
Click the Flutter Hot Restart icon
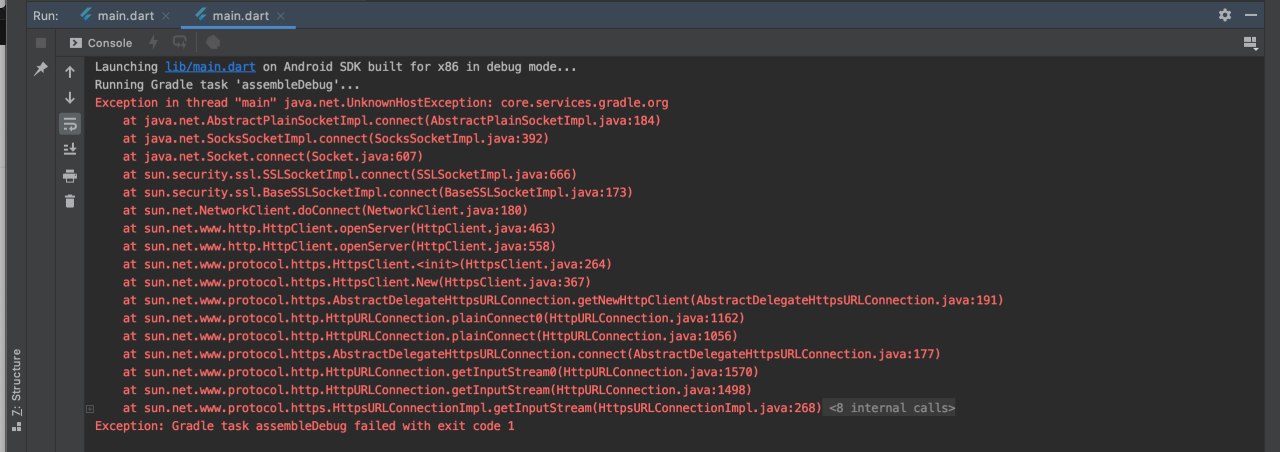pos(180,43)
